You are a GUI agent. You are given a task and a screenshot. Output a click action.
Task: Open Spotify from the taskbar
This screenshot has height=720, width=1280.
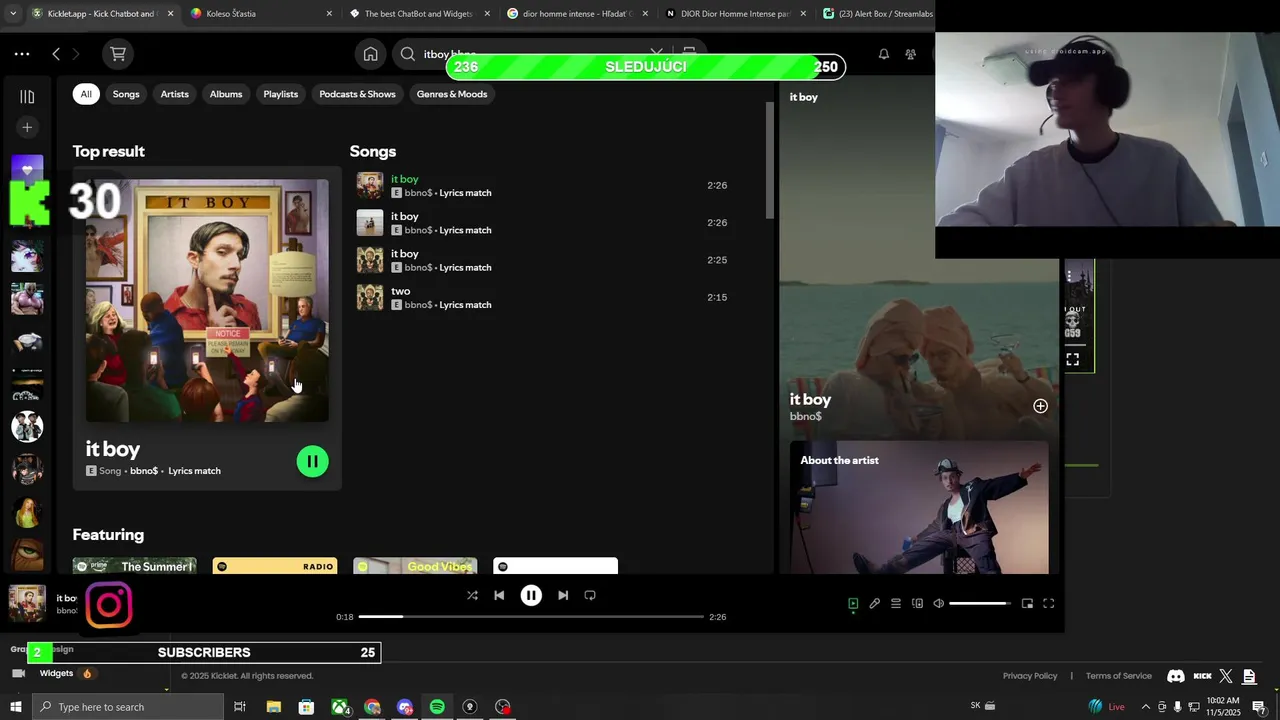point(437,707)
